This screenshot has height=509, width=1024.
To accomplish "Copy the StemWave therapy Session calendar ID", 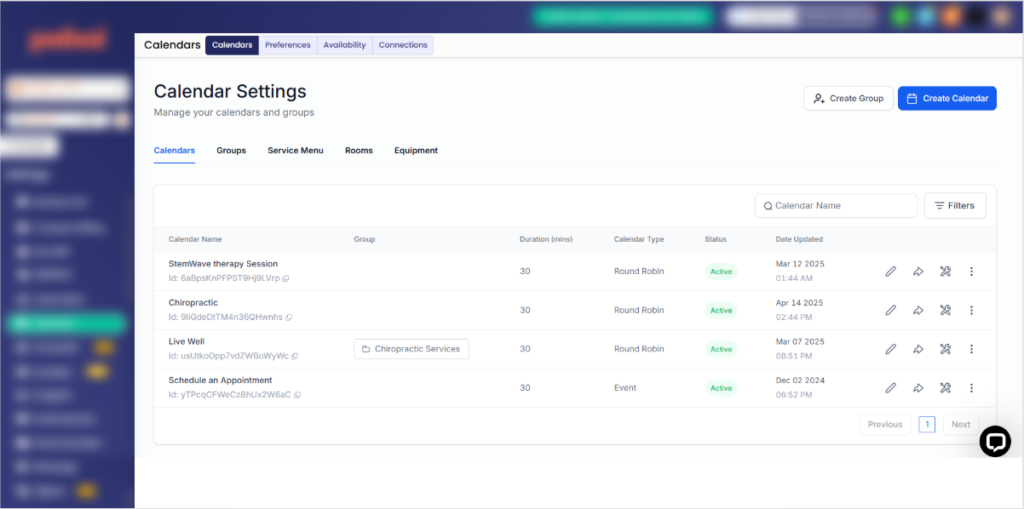I will point(285,278).
